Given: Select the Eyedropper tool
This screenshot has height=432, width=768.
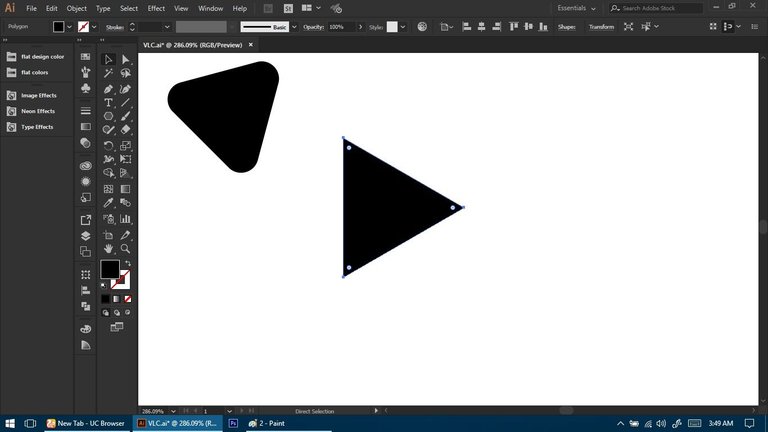Looking at the screenshot, I should click(x=108, y=202).
